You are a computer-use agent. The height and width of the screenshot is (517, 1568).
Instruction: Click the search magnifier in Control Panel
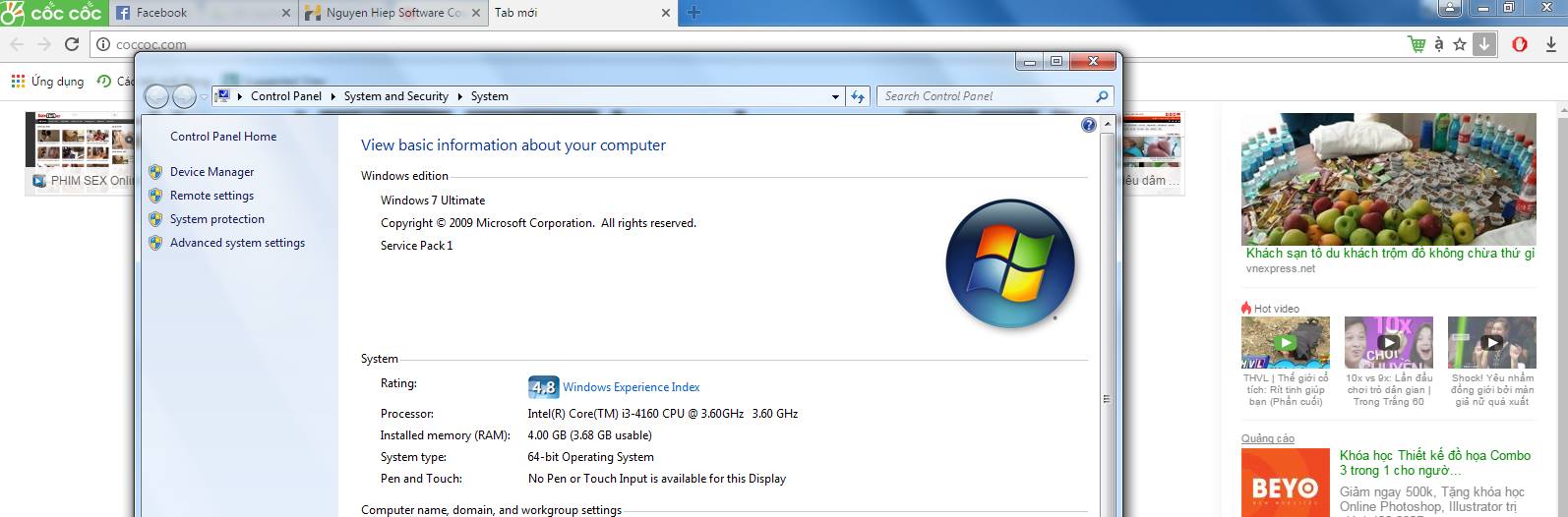(1102, 96)
